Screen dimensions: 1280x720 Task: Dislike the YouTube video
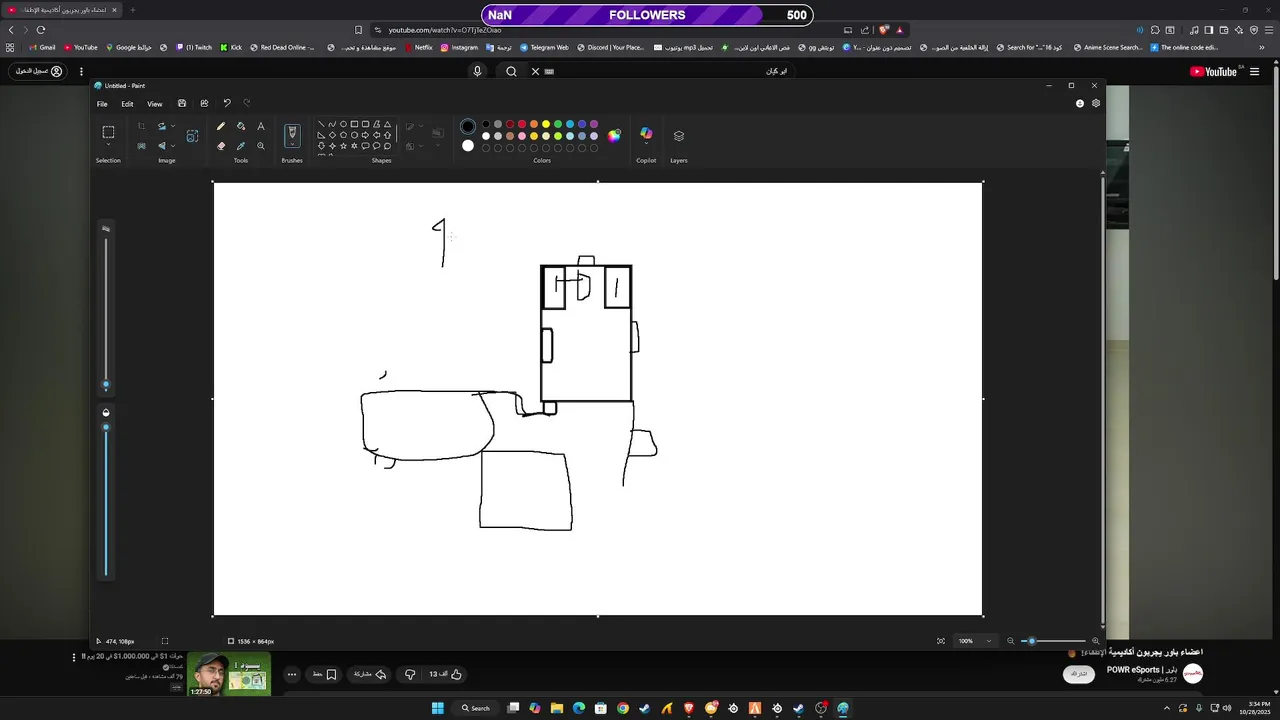410,674
